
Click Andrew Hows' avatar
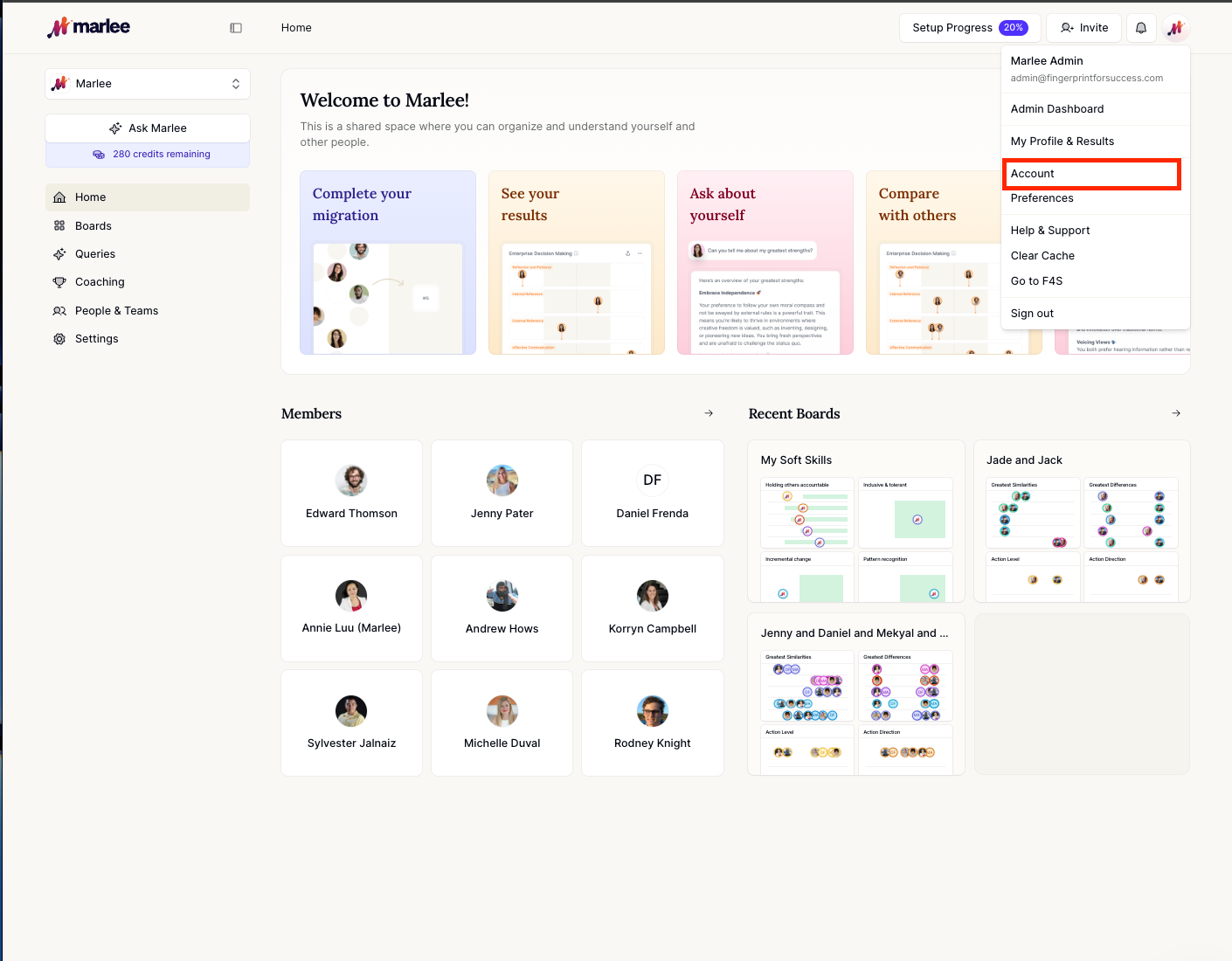pos(502,596)
